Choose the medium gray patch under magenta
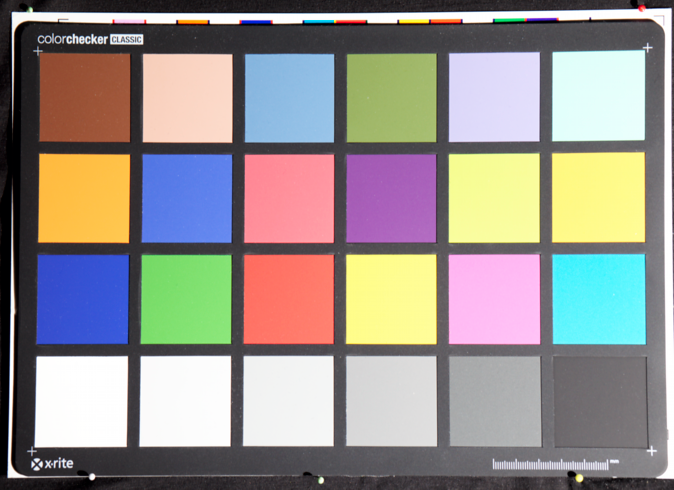Image resolution: width=674 pixels, height=490 pixels. 495,401
